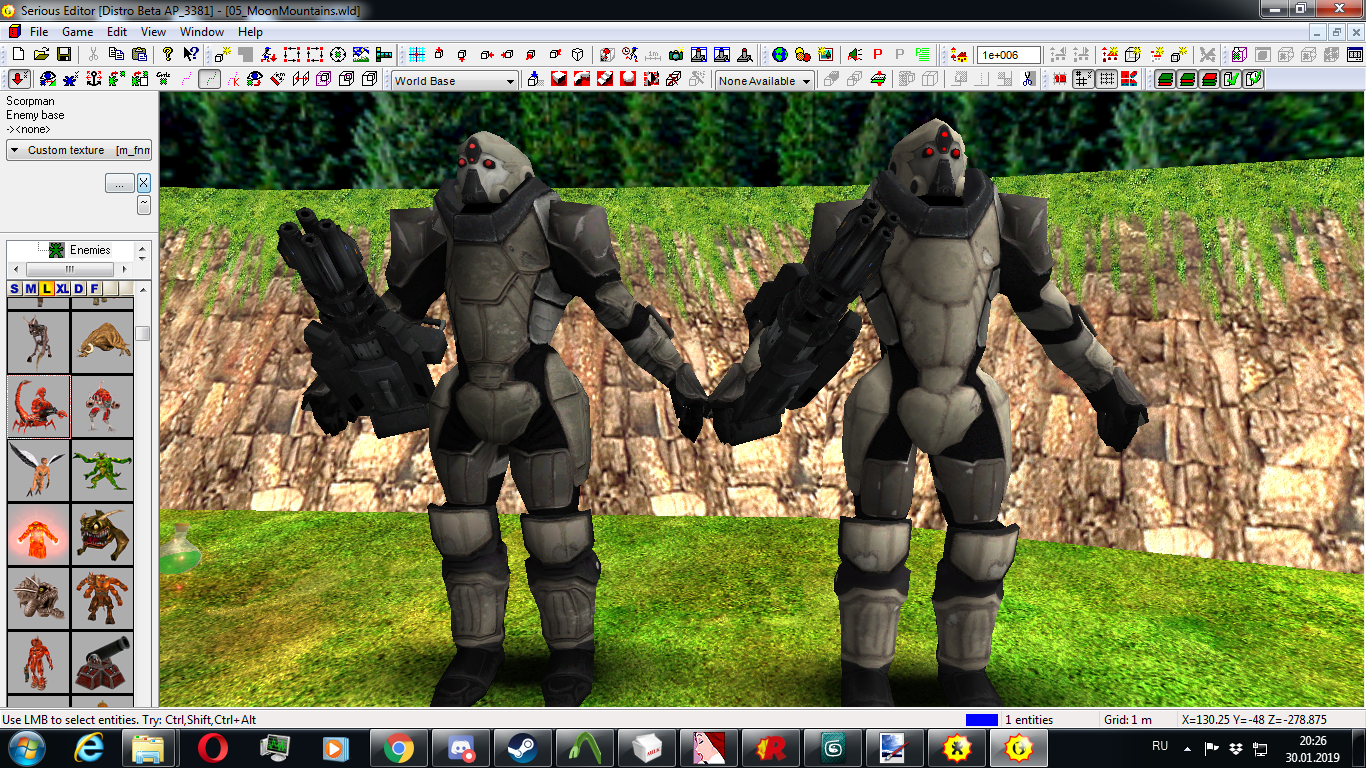The width and height of the screenshot is (1366, 768).
Task: Paste from clipboard
Action: click(140, 54)
